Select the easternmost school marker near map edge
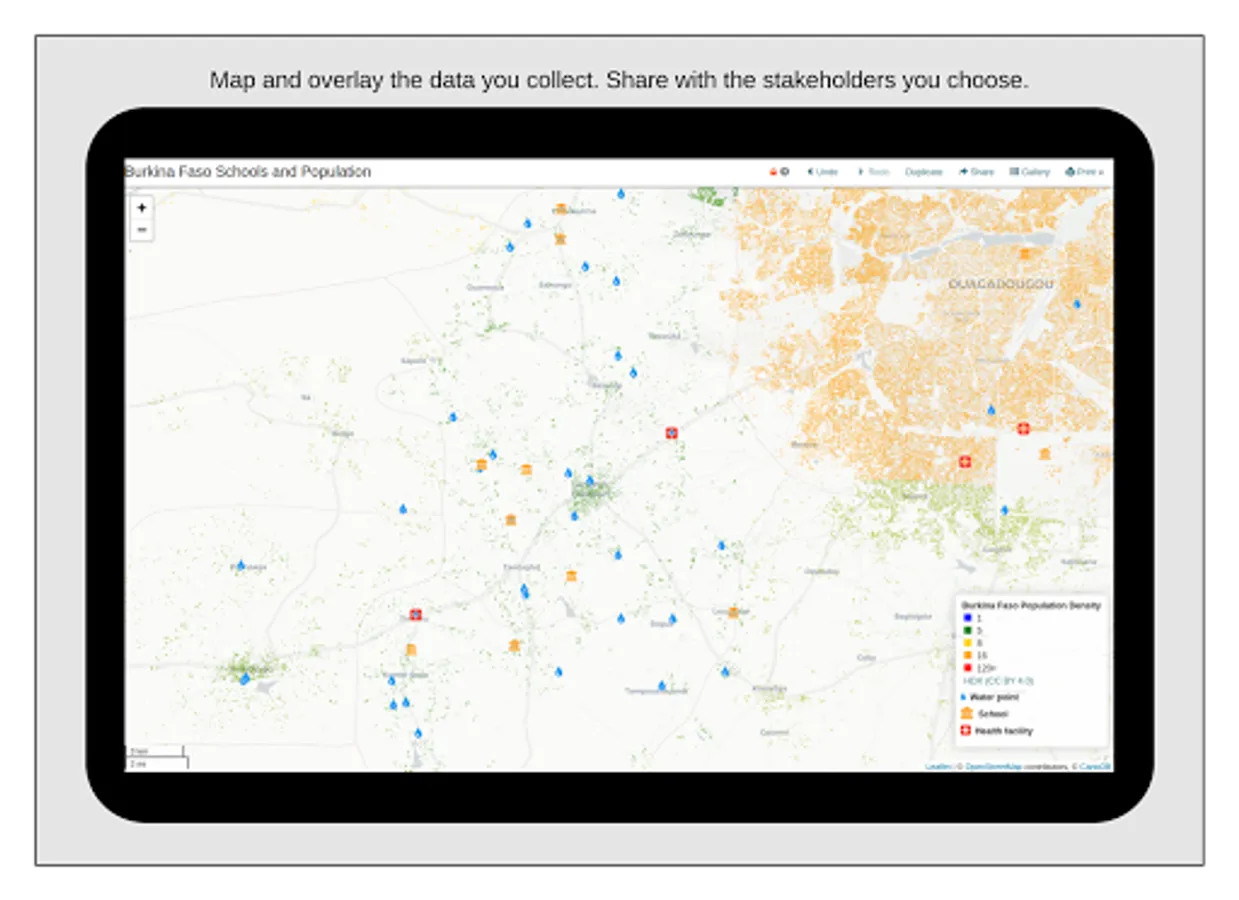Image resolution: width=1239 pixels, height=900 pixels. pyautogui.click(x=1045, y=454)
